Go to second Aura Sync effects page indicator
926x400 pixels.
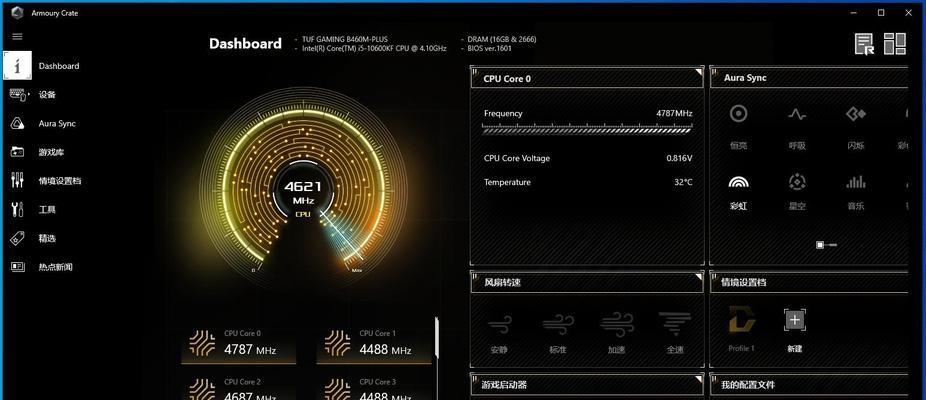pyautogui.click(x=832, y=245)
